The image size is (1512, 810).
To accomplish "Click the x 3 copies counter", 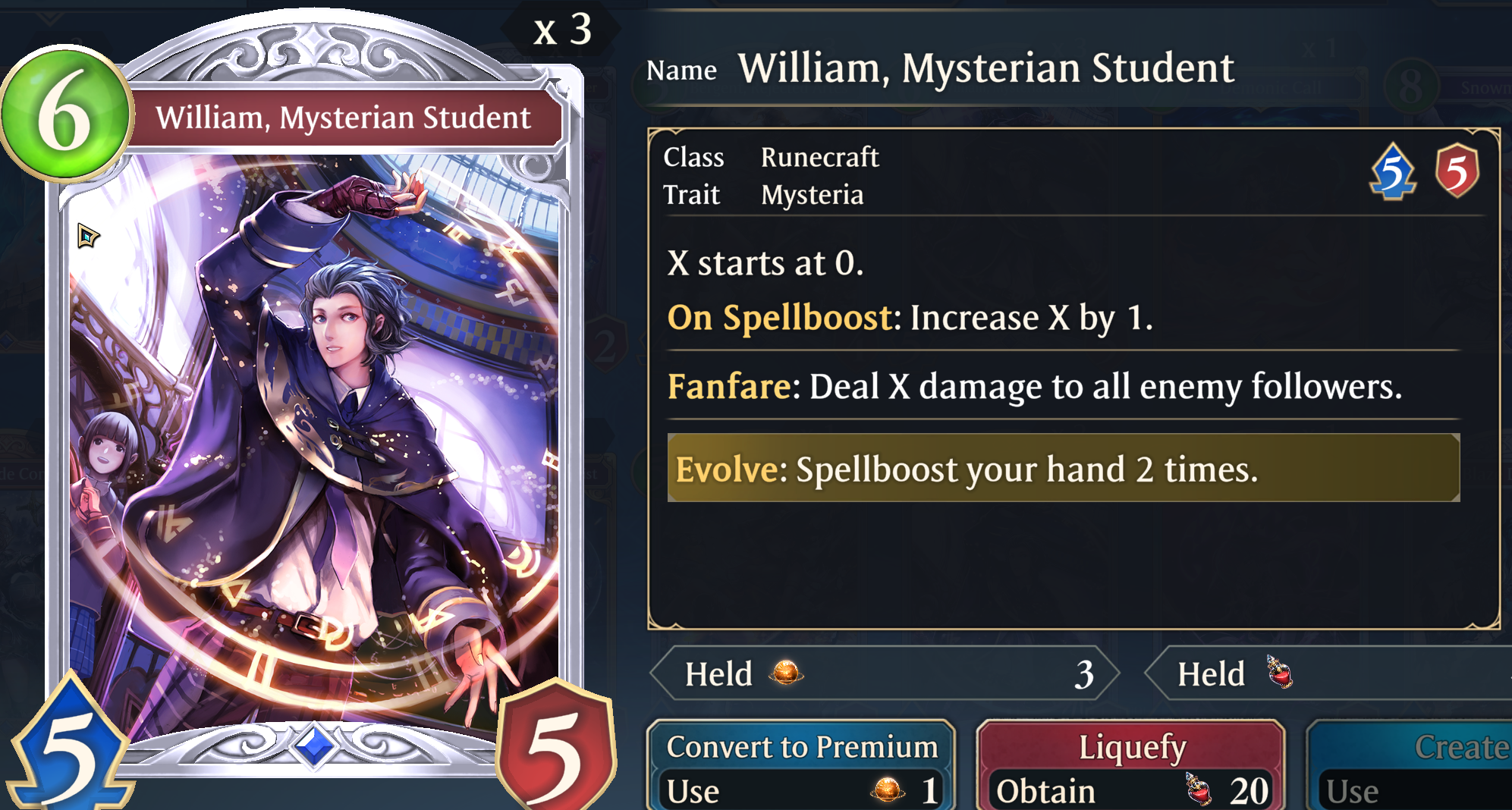I will tap(562, 30).
